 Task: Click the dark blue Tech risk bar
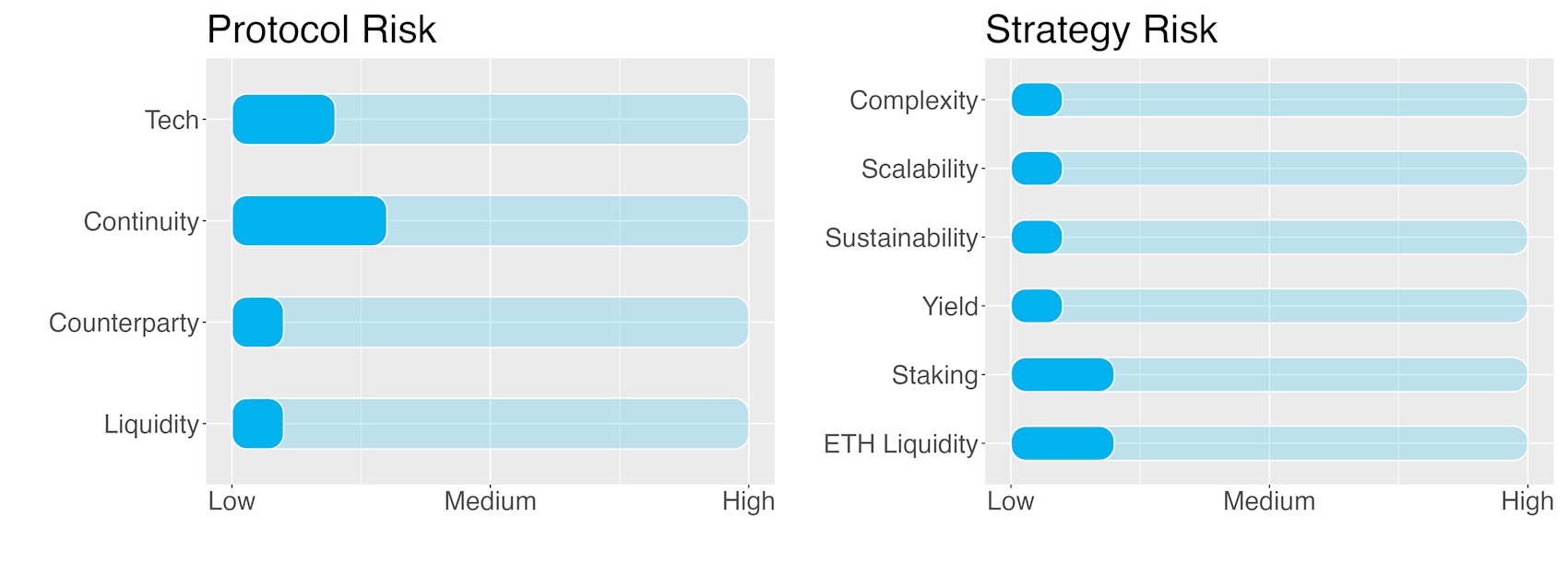[x=283, y=120]
